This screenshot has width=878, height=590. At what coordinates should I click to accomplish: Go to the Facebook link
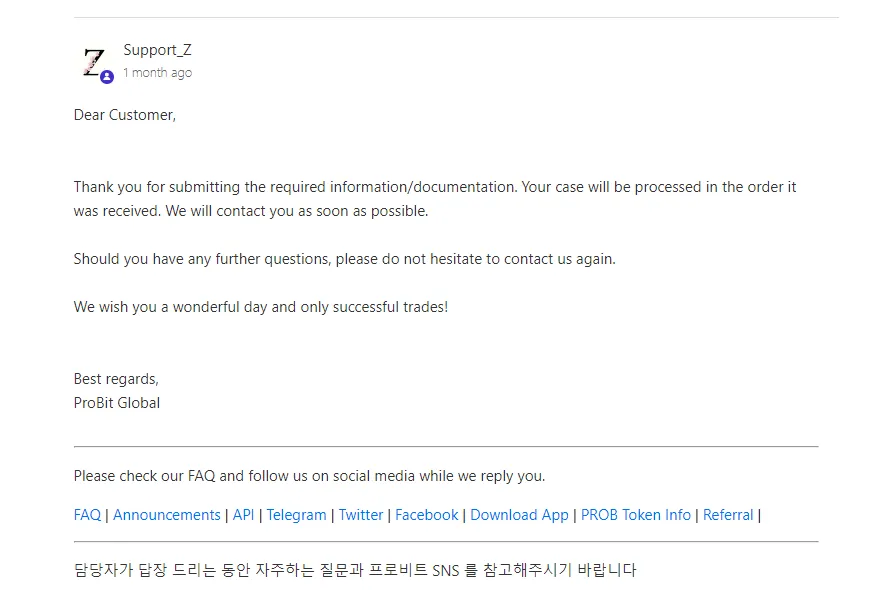click(x=427, y=515)
